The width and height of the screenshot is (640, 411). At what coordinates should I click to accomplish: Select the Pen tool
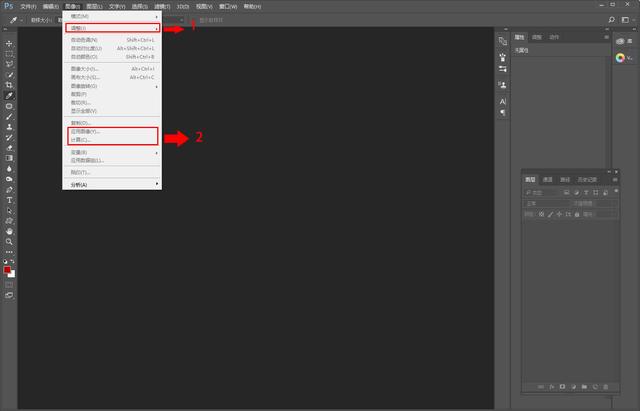pos(9,190)
